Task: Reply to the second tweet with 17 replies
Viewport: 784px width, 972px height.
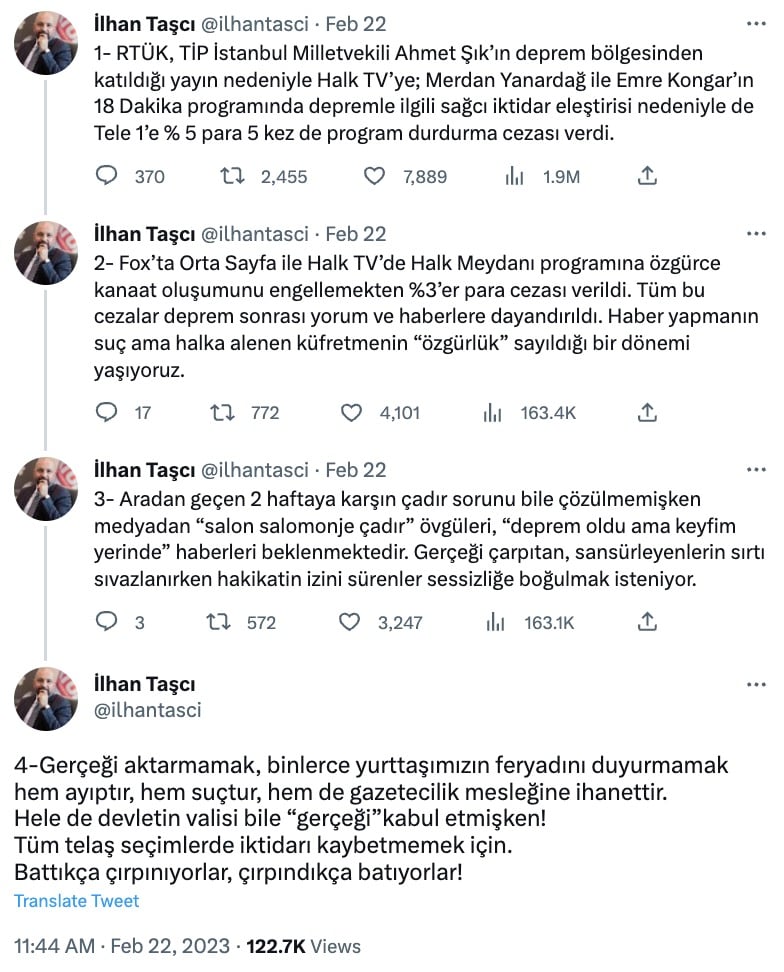Action: pyautogui.click(x=107, y=412)
